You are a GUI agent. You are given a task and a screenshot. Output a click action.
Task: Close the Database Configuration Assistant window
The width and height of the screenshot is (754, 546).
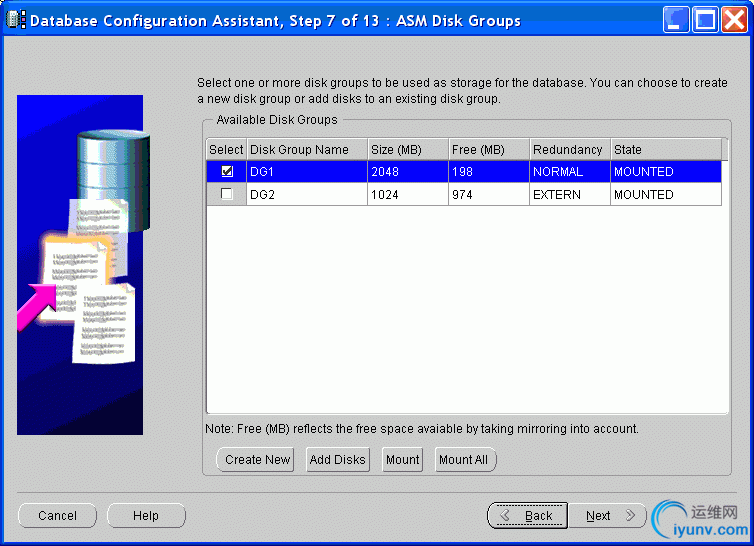pyautogui.click(x=734, y=20)
